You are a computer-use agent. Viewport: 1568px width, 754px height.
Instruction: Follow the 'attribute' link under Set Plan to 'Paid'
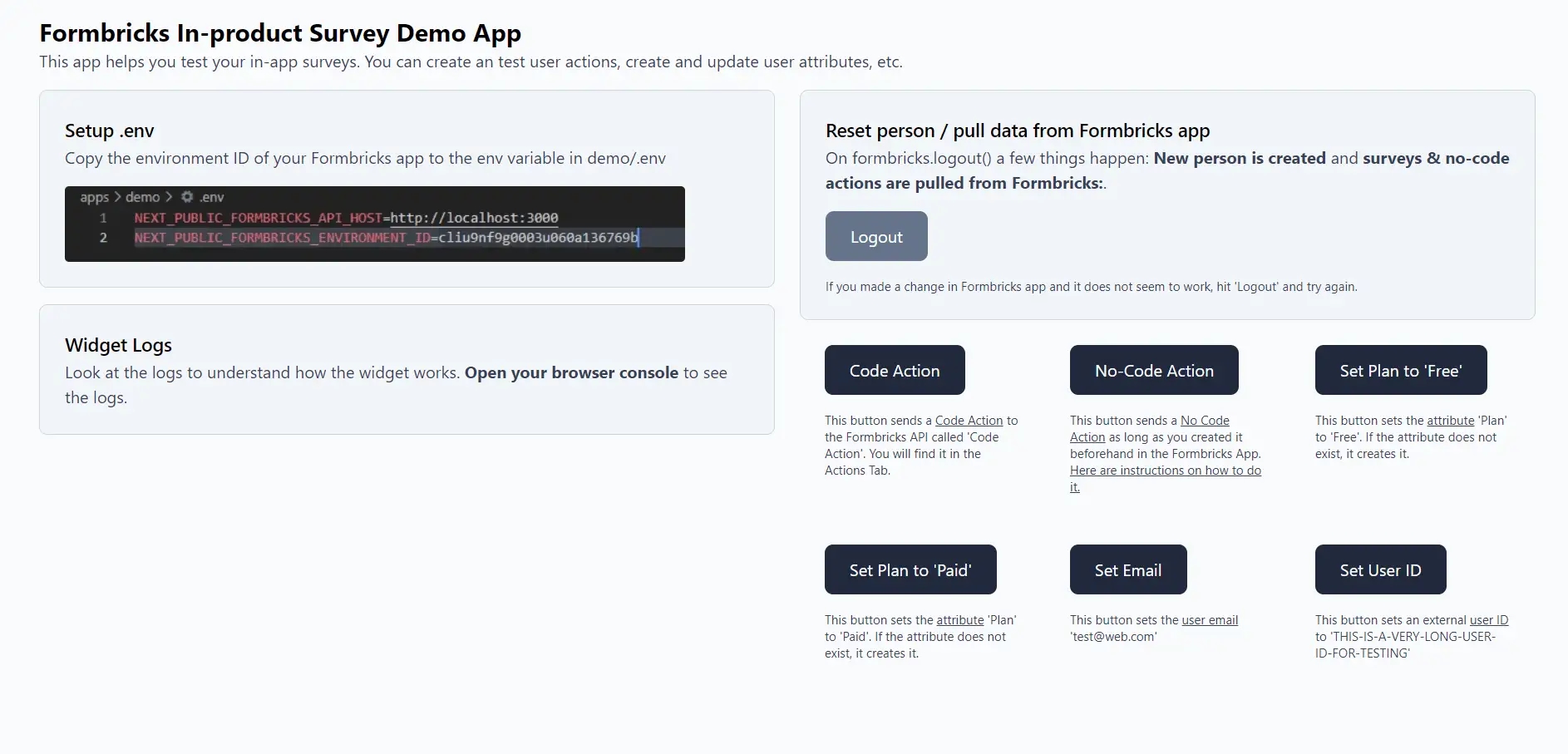coord(959,620)
